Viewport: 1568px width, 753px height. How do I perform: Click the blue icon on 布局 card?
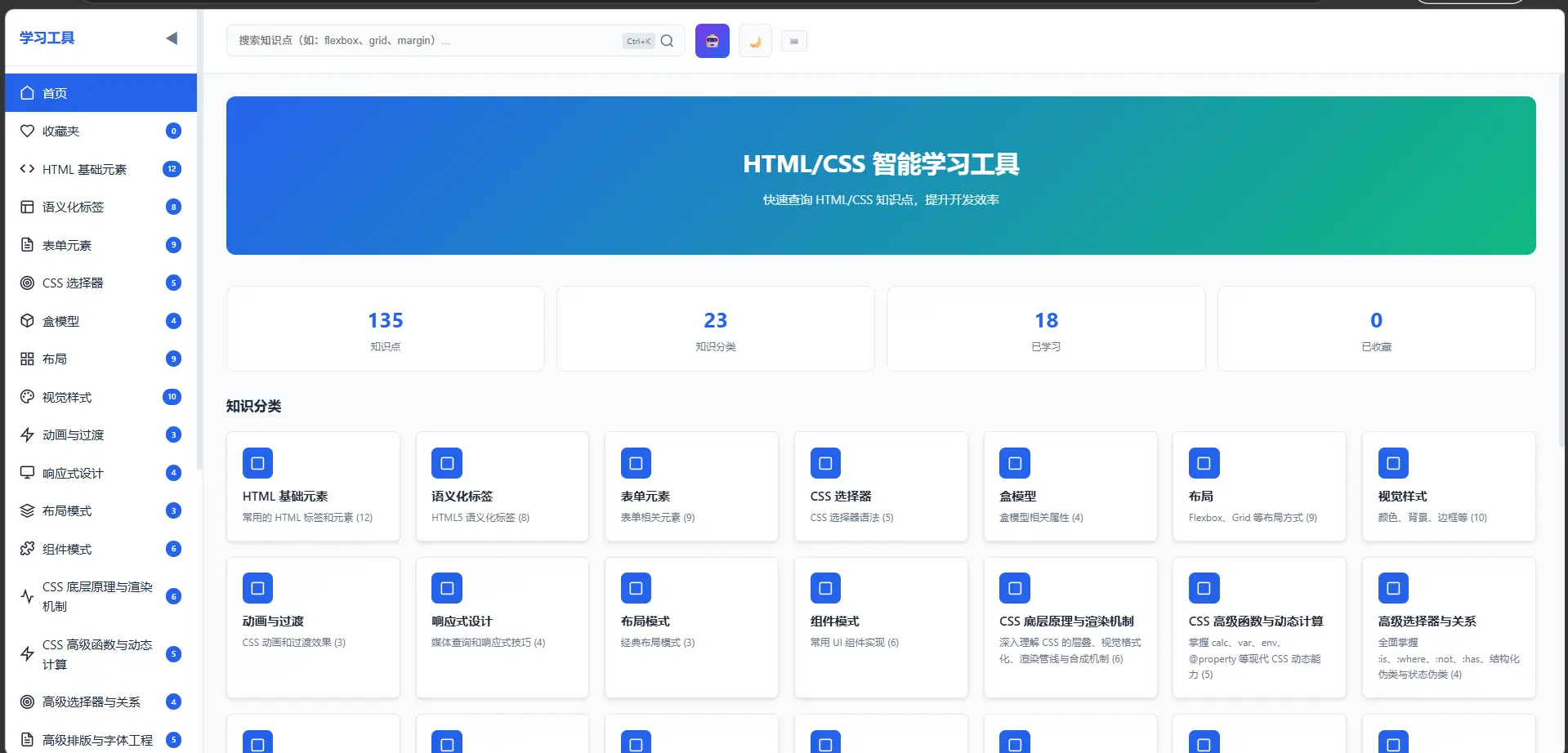click(x=1204, y=463)
